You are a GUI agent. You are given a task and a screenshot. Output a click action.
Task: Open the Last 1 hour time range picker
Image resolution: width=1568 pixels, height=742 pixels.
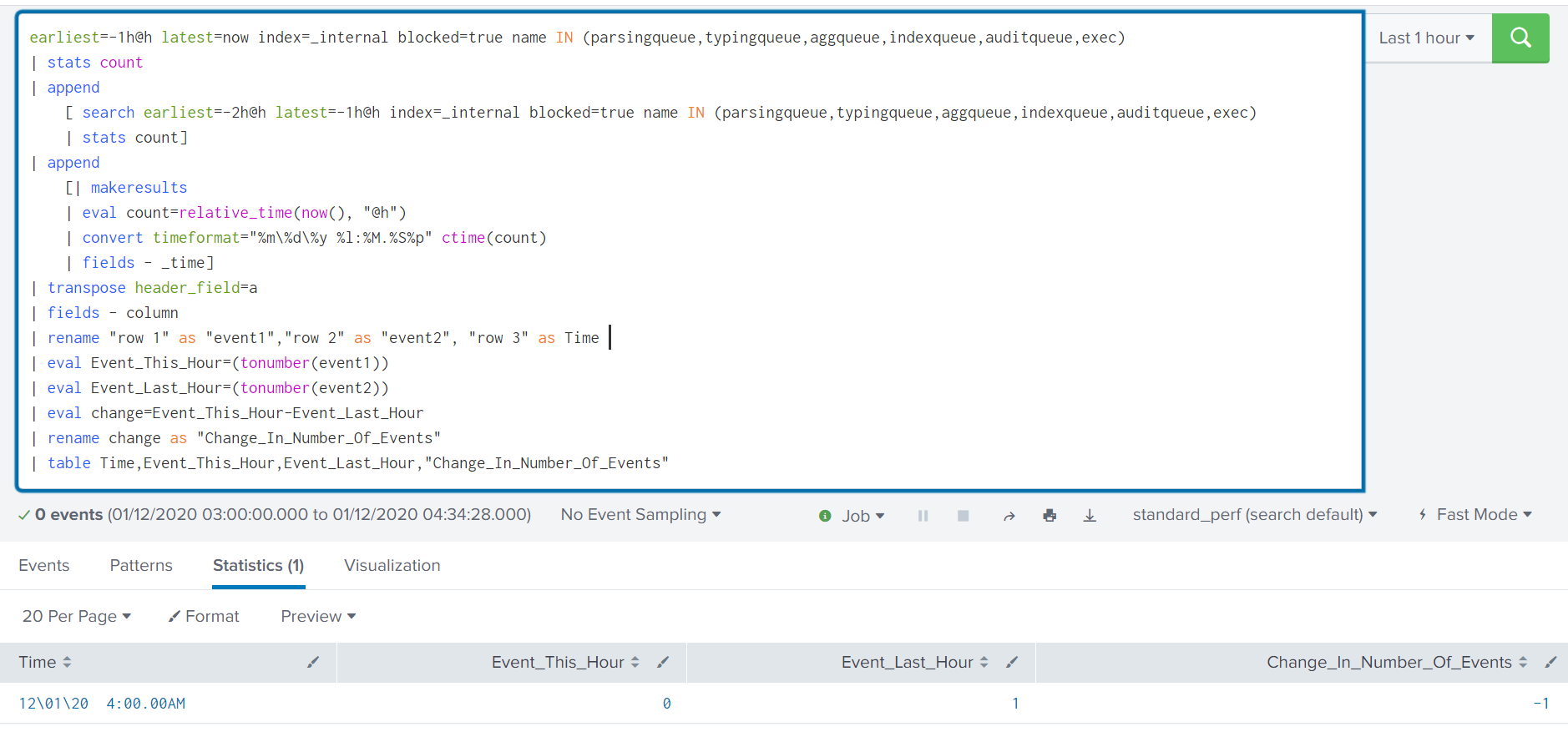(x=1426, y=38)
